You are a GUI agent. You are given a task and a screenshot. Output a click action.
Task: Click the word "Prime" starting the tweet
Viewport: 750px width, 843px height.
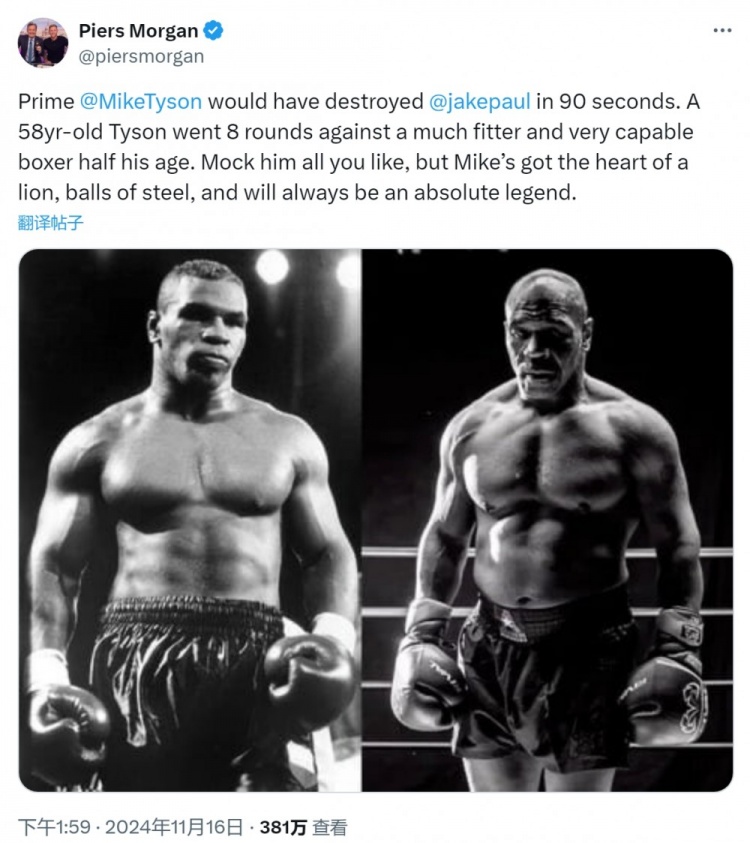click(x=46, y=102)
